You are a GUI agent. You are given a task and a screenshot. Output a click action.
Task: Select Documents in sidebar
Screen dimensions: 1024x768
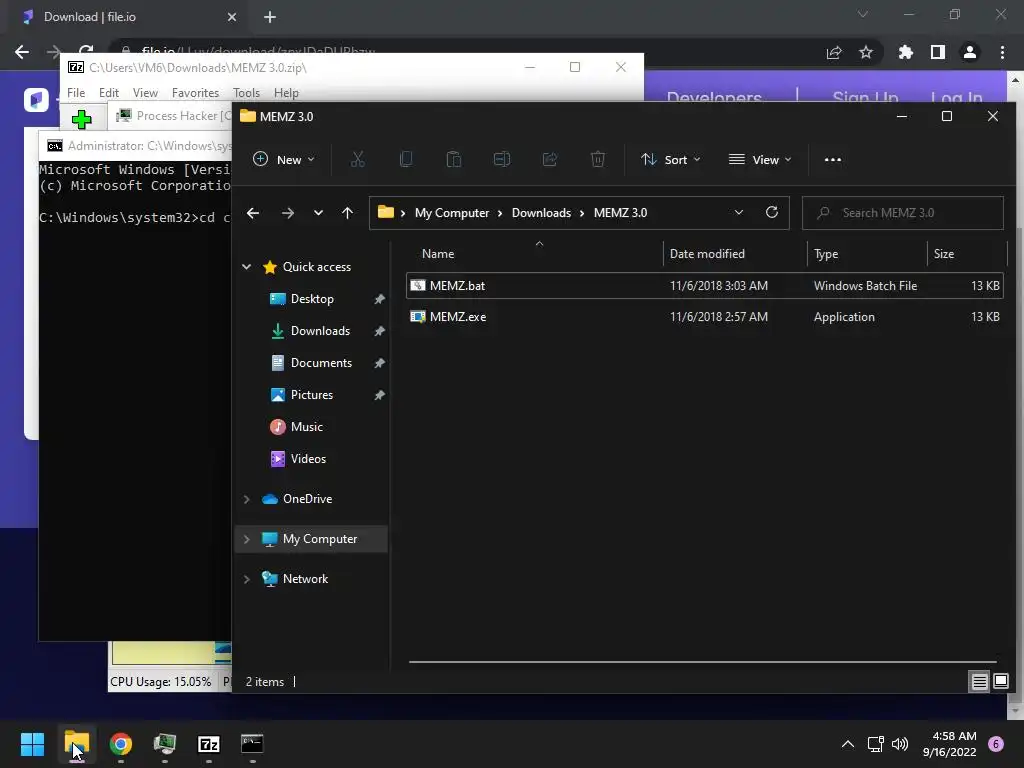point(321,362)
